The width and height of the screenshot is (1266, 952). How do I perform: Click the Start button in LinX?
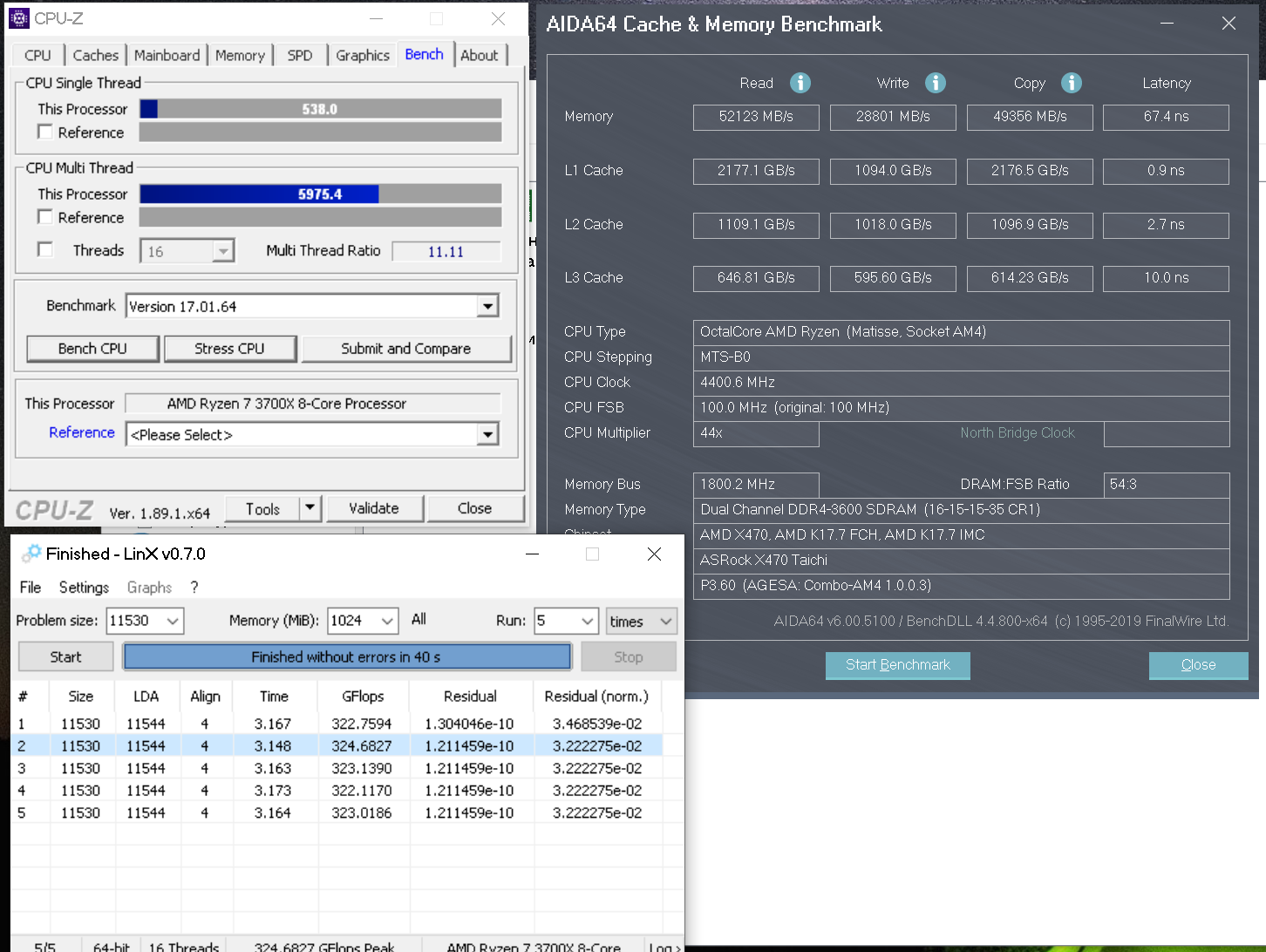tap(65, 656)
